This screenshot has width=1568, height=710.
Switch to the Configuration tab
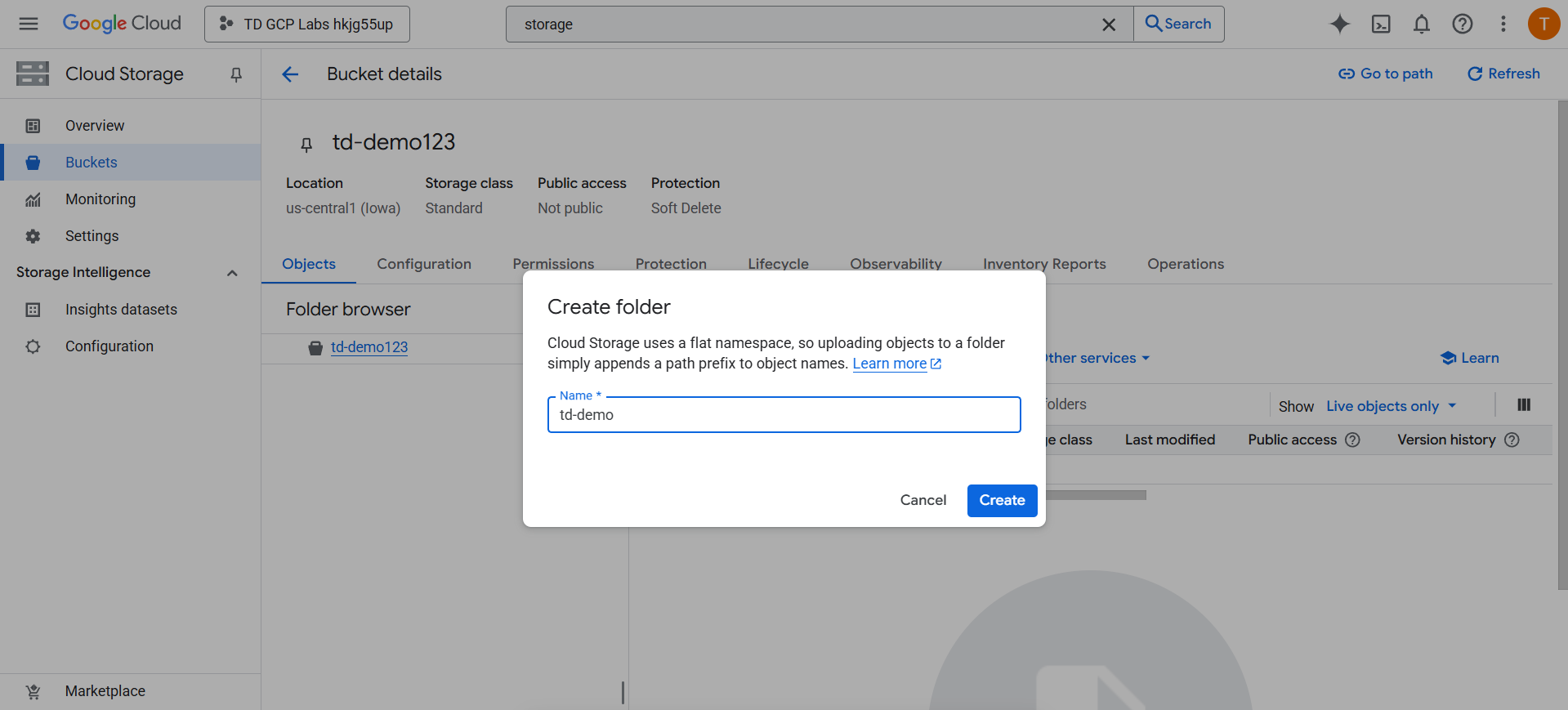coord(423,264)
